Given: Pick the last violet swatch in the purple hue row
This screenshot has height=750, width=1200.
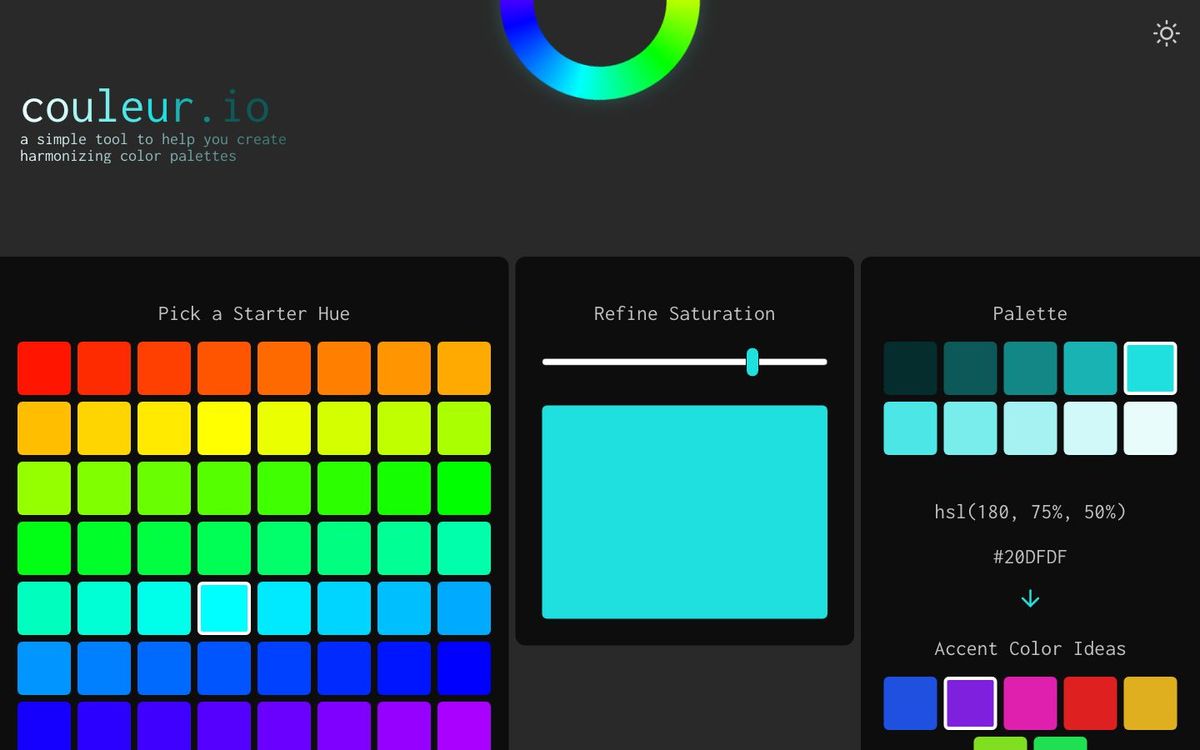Looking at the screenshot, I should click(x=464, y=726).
